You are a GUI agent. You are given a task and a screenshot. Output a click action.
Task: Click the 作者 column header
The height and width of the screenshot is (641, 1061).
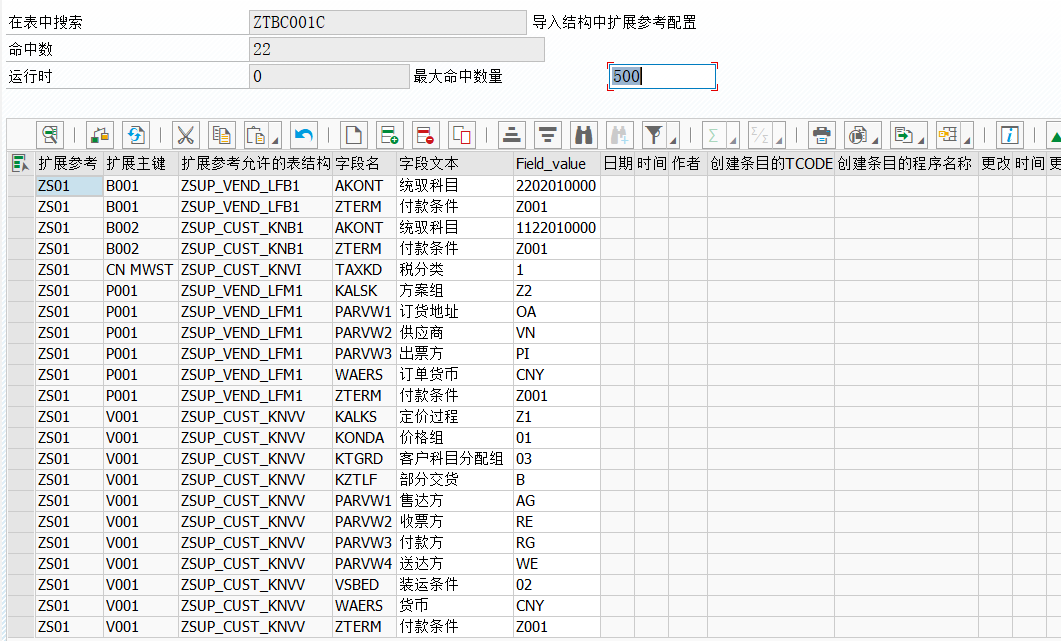(x=687, y=164)
